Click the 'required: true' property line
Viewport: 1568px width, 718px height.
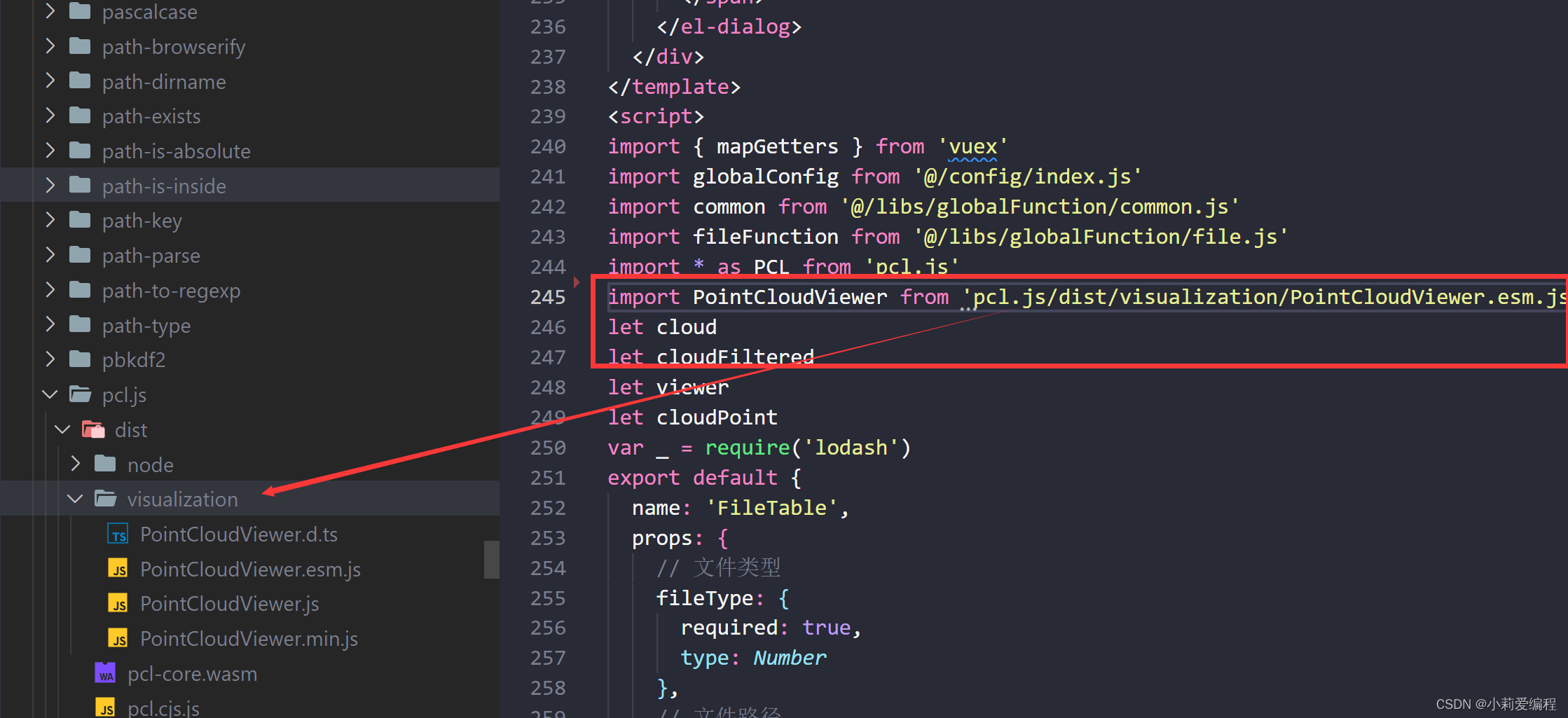tap(771, 628)
